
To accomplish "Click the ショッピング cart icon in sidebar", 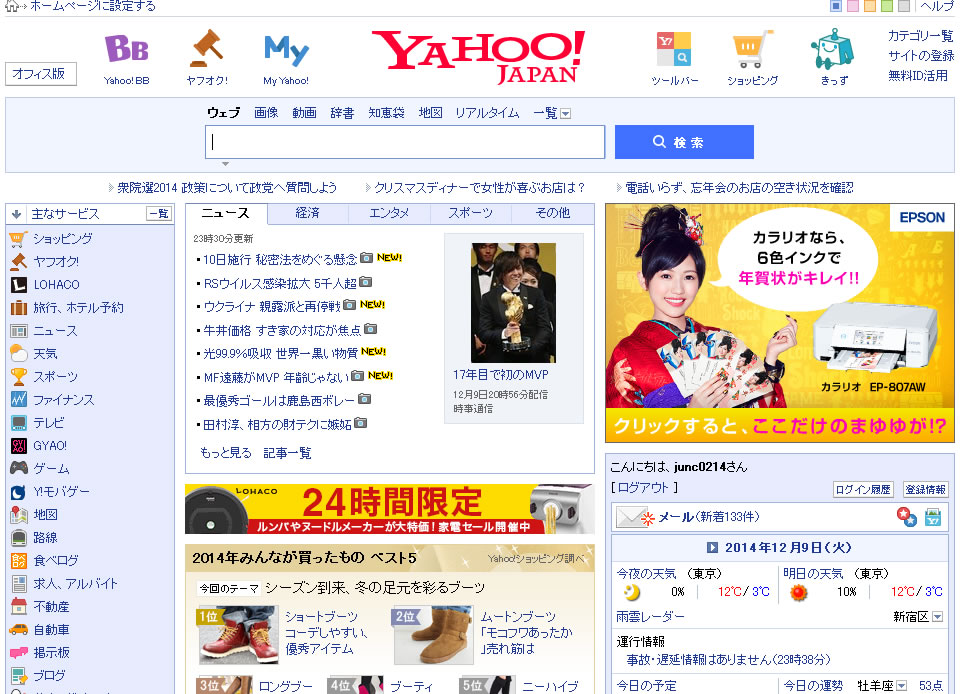I will (x=19, y=239).
